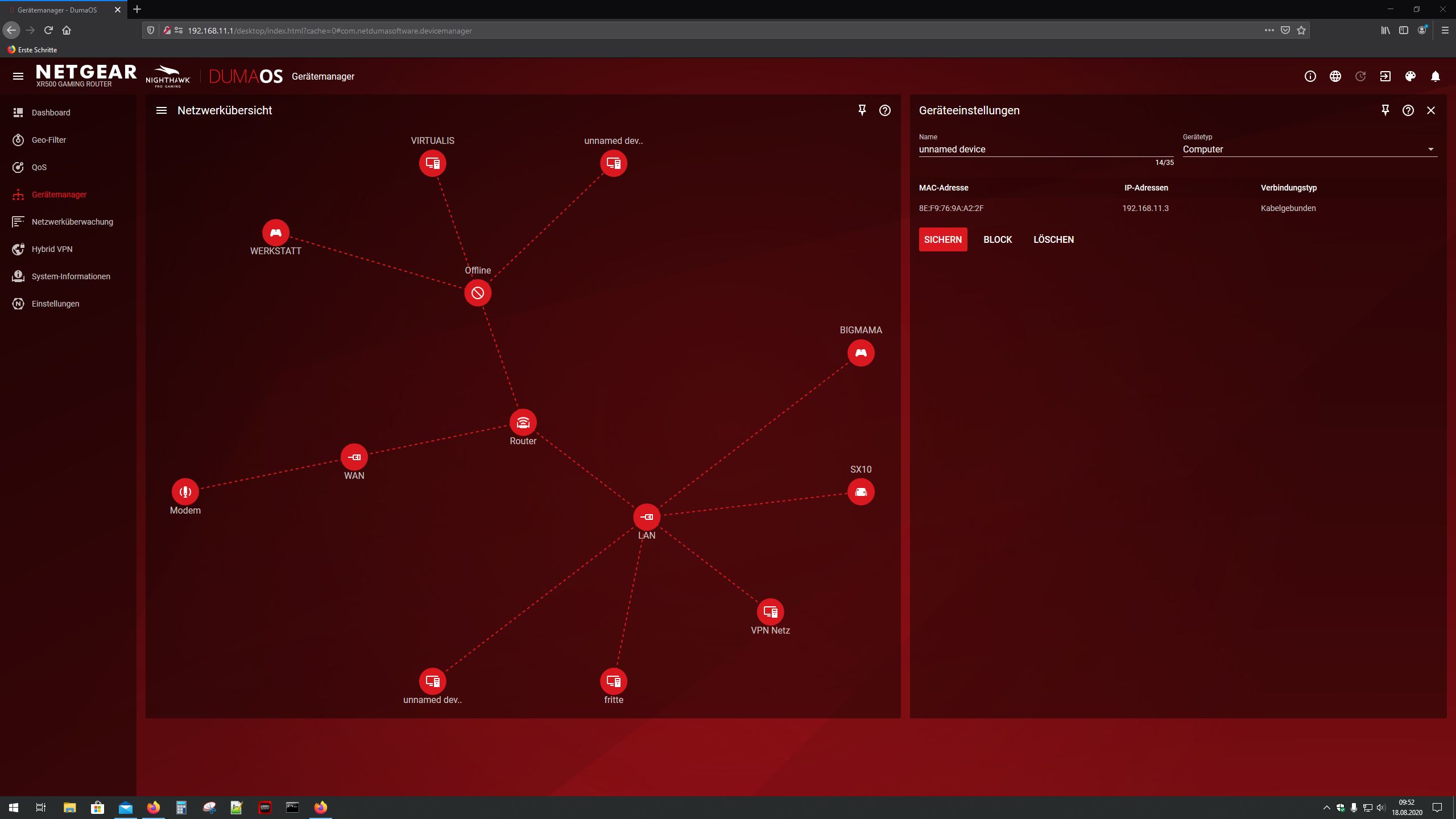
Task: Select the Router node in map
Action: [523, 423]
